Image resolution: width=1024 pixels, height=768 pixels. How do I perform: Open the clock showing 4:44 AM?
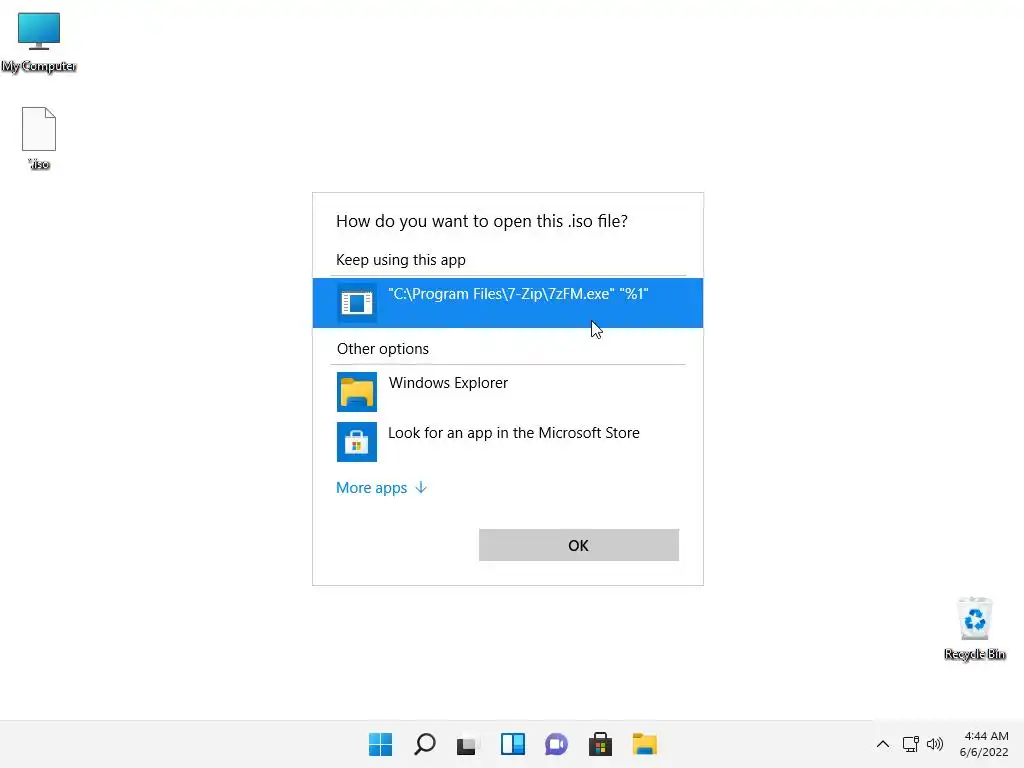984,744
